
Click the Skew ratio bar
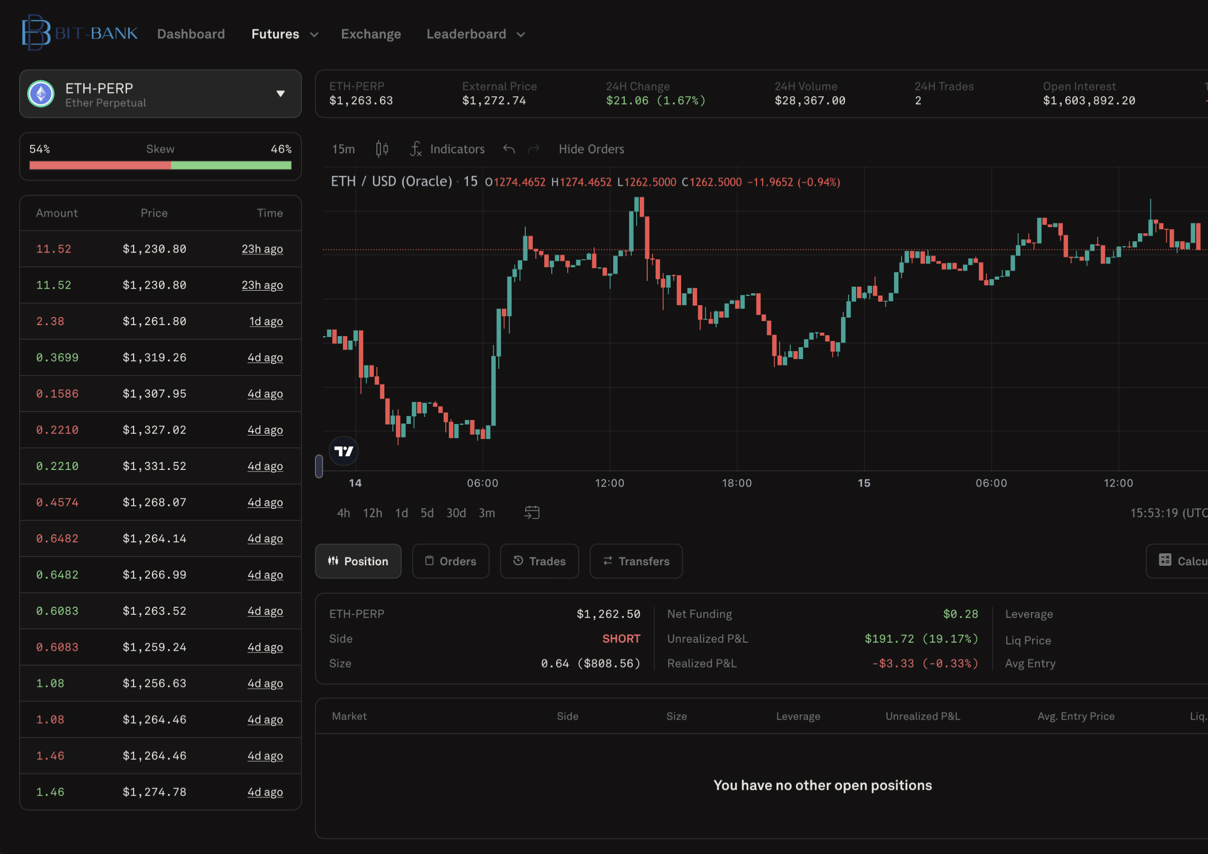coord(160,165)
